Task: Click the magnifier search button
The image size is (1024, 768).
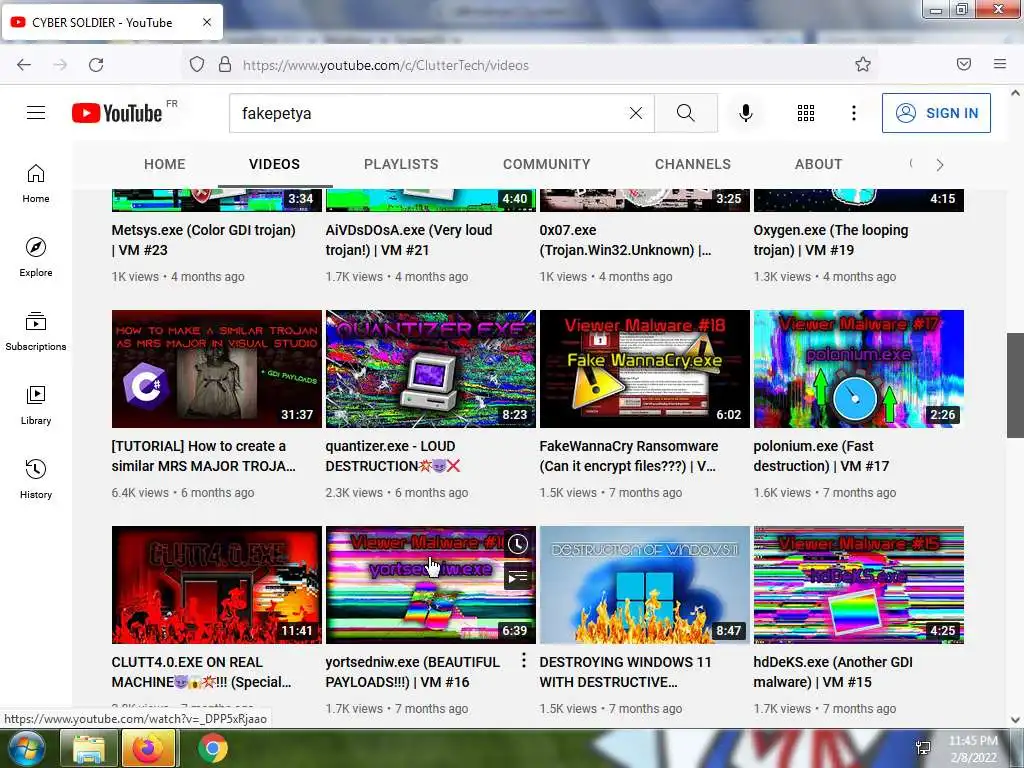Action: point(686,113)
